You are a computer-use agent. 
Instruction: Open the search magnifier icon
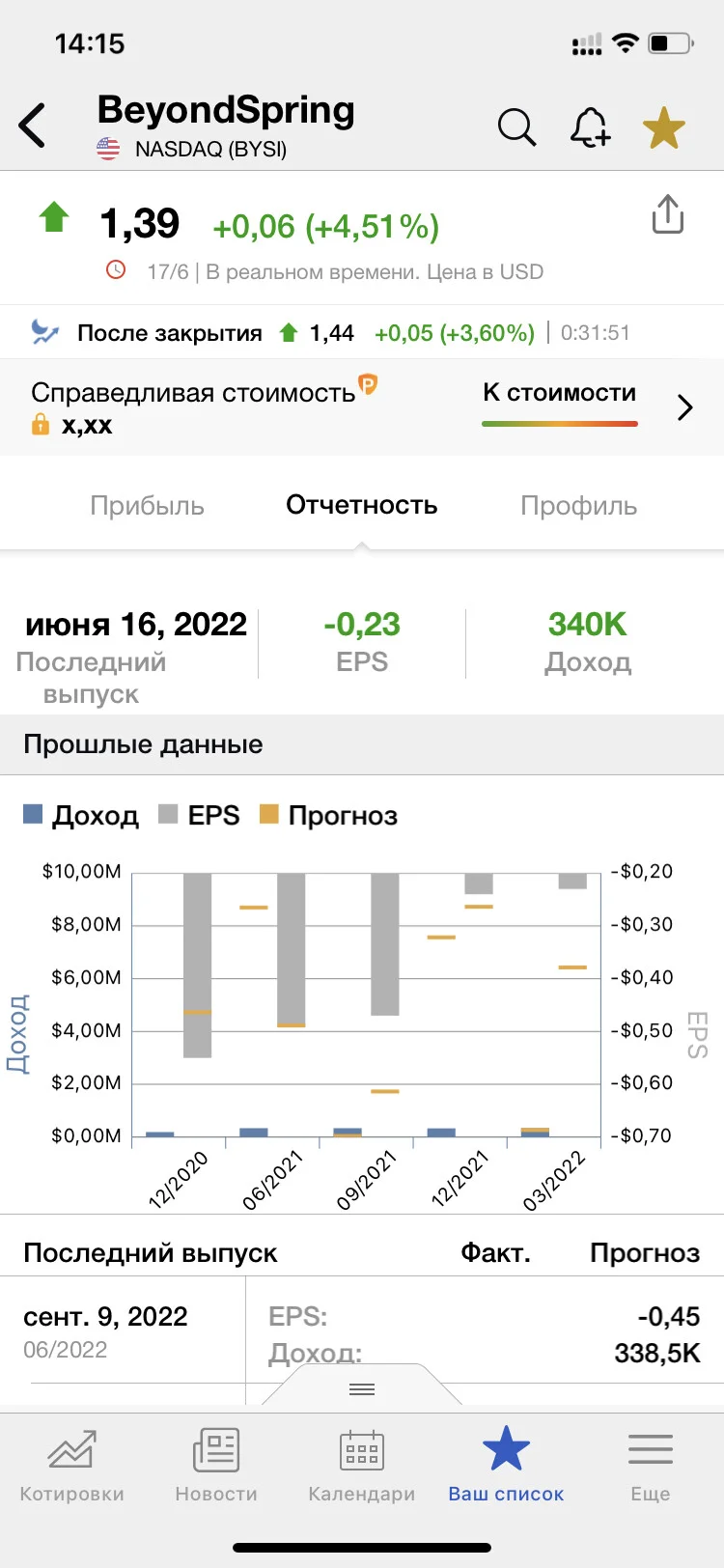click(x=516, y=126)
